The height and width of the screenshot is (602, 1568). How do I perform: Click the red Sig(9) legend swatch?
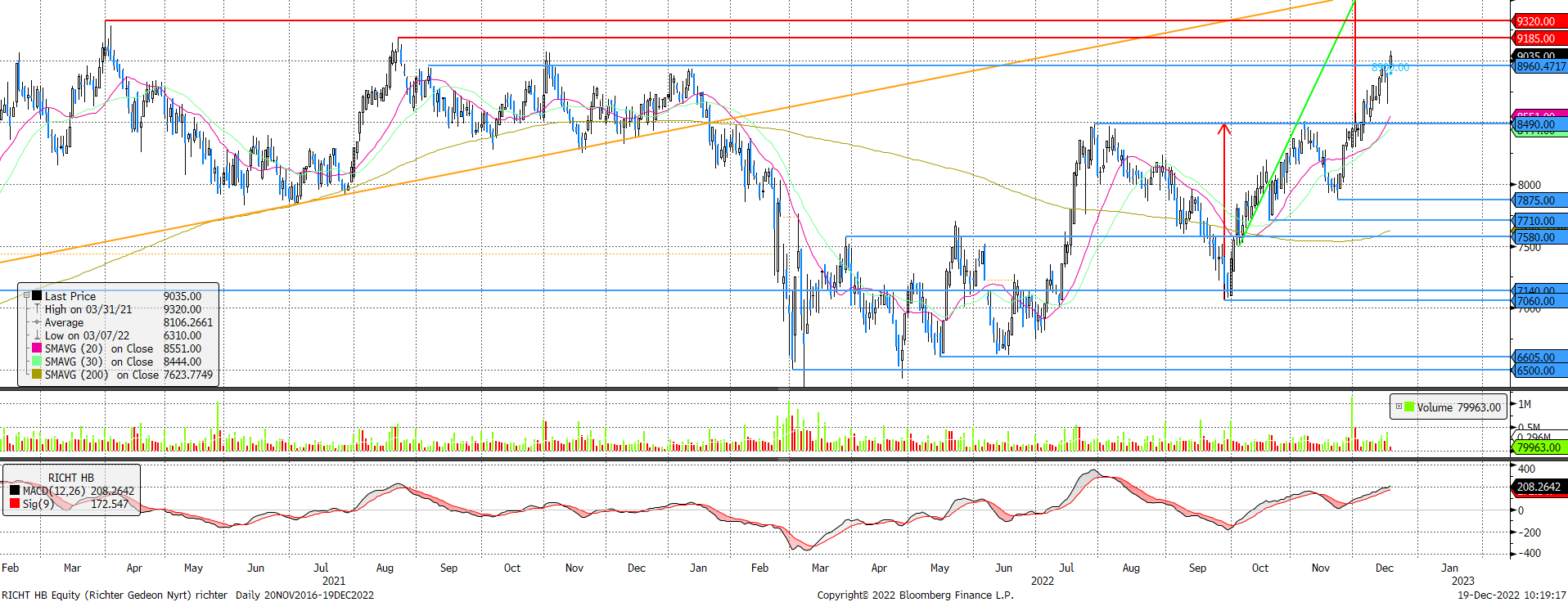(x=15, y=504)
